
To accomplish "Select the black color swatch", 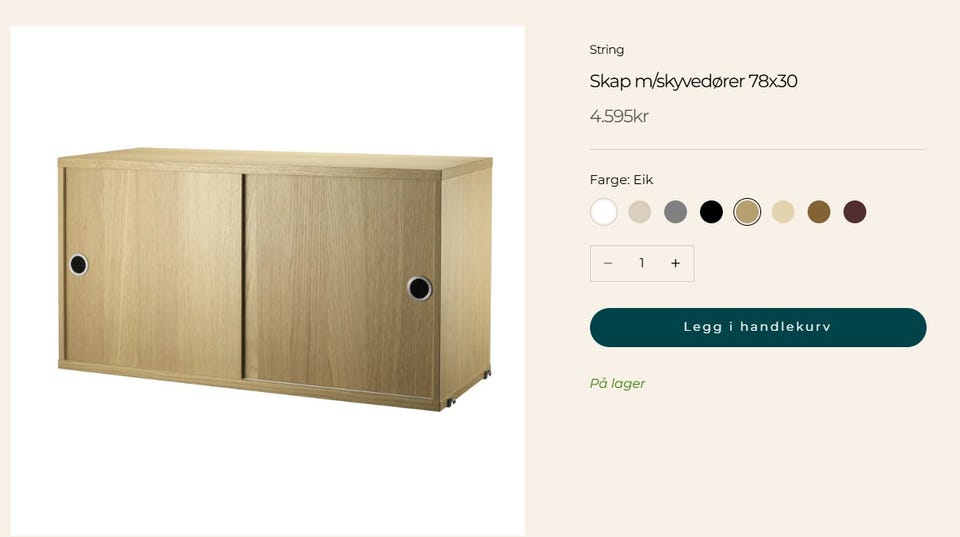I will point(711,212).
